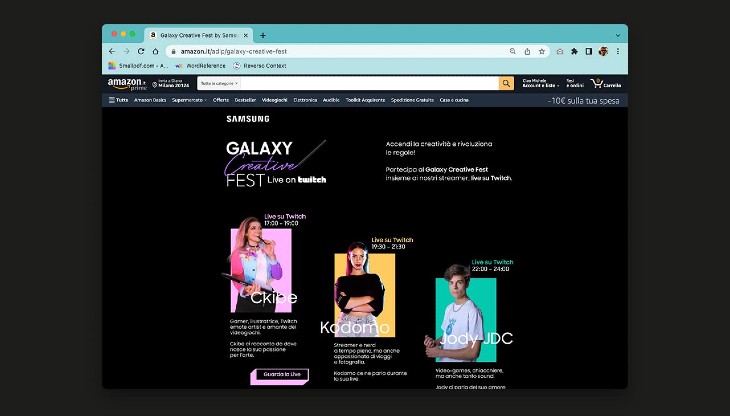Open the Reverso Context bookmark
The width and height of the screenshot is (730, 416).
(x=260, y=66)
